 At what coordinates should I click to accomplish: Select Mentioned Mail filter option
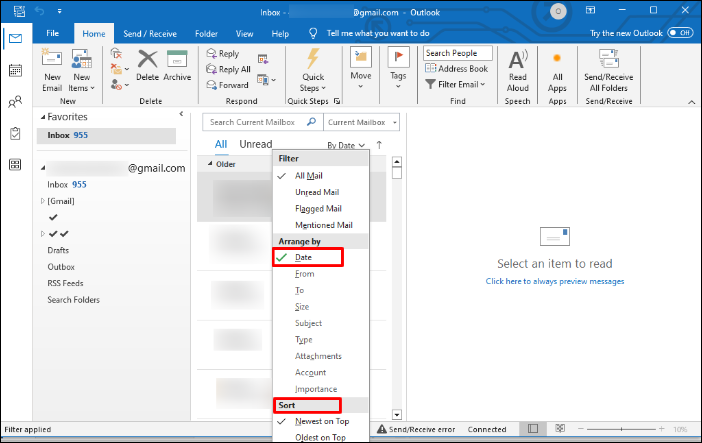pyautogui.click(x=321, y=225)
